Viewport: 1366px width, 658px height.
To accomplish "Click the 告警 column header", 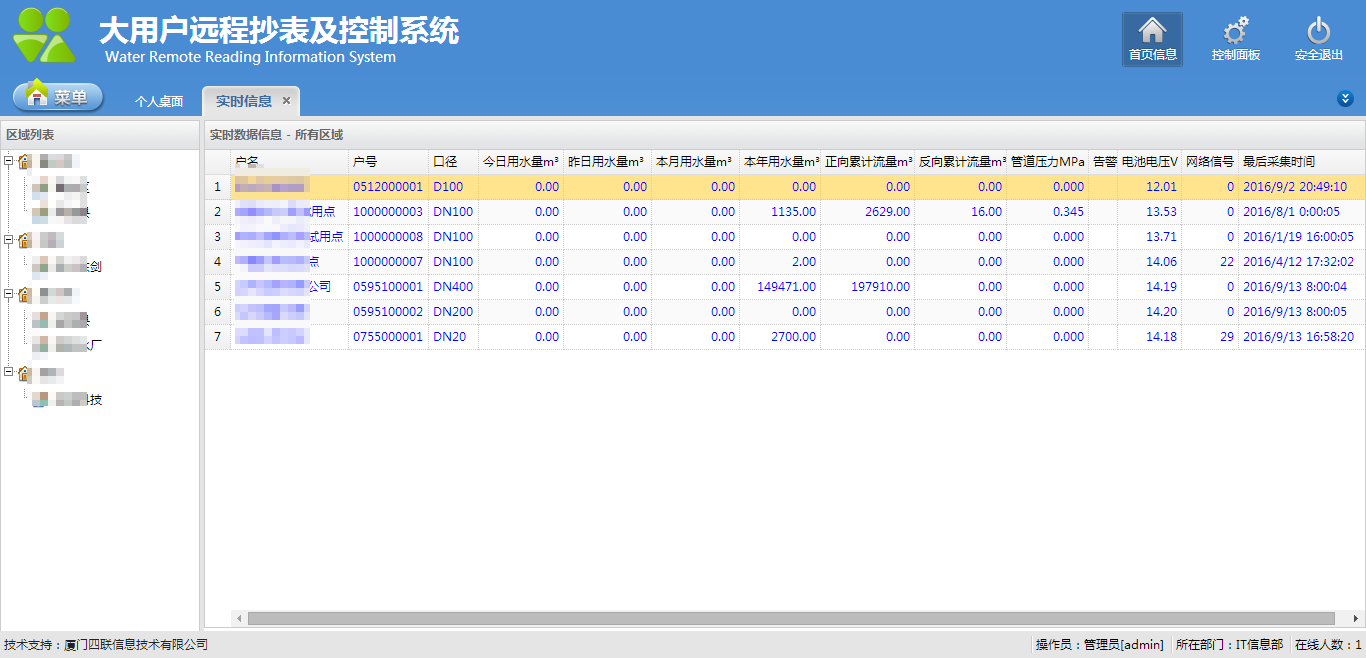I will pos(1104,162).
